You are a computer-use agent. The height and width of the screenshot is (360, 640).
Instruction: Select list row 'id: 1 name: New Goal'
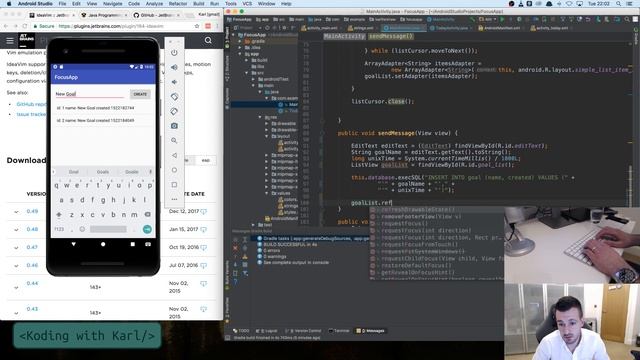coord(103,108)
